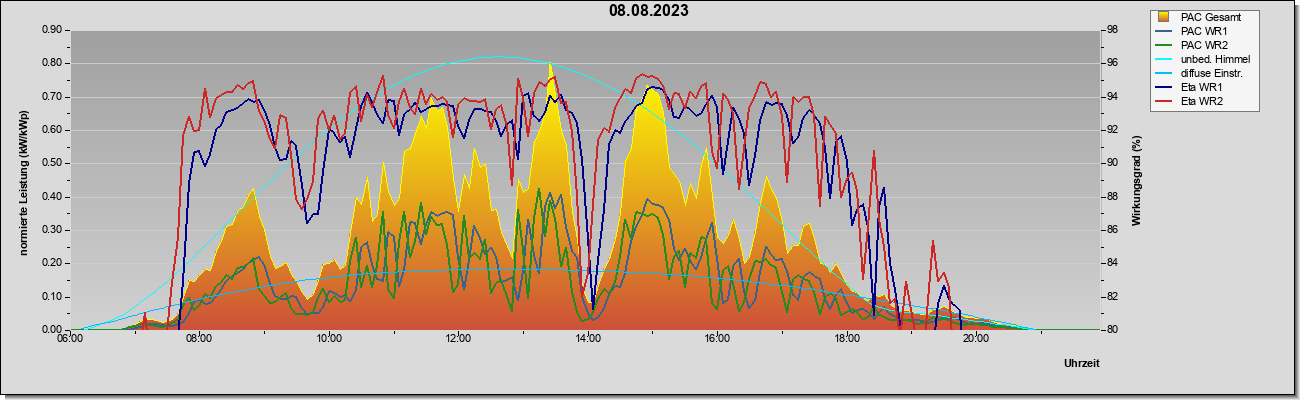
Task: Click the chart title 08.08.2023
Action: click(649, 11)
